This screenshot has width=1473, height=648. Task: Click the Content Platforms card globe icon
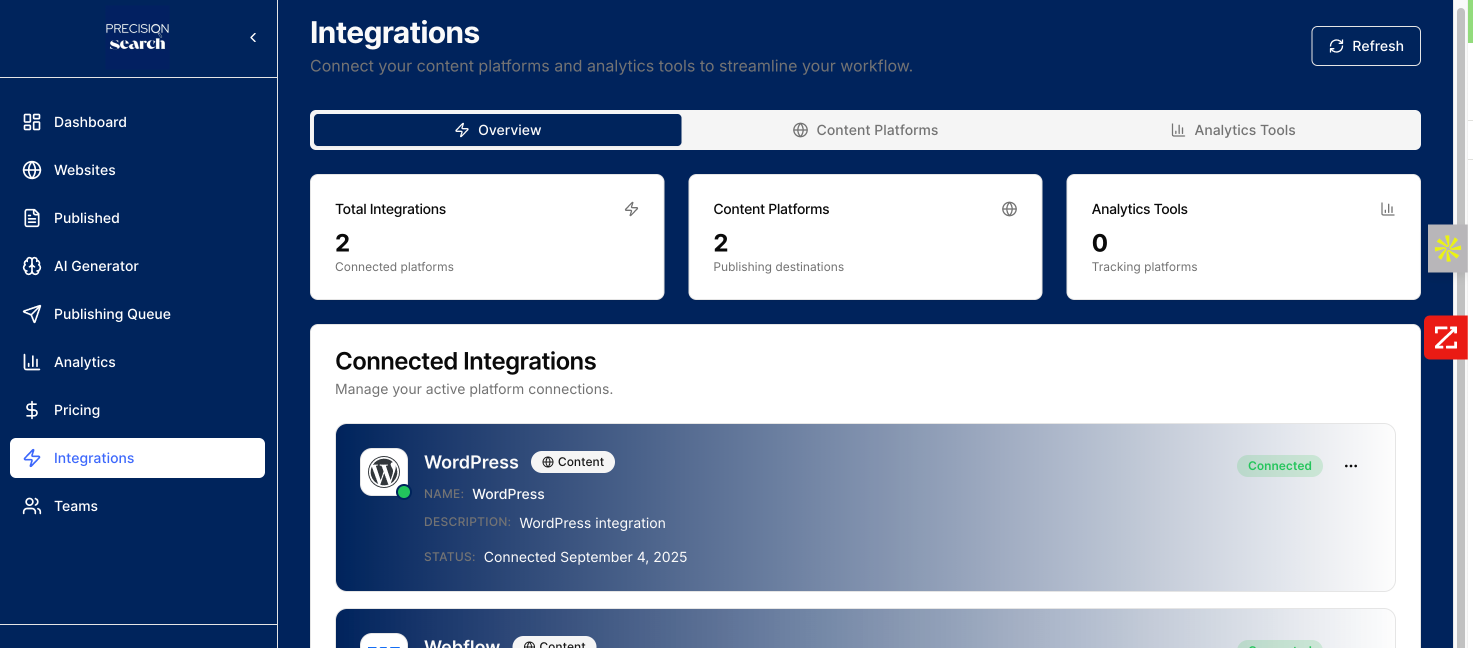(x=1009, y=209)
